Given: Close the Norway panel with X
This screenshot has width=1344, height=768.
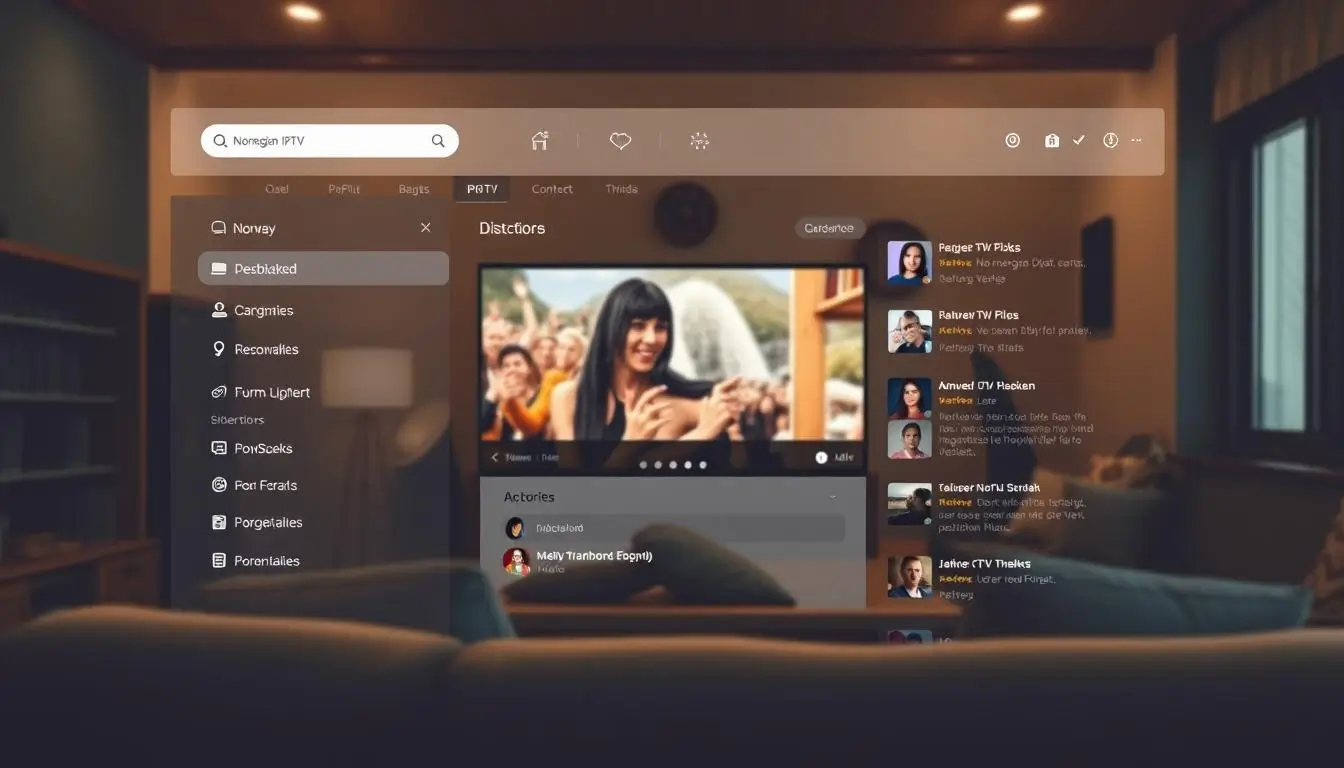Looking at the screenshot, I should point(426,228).
